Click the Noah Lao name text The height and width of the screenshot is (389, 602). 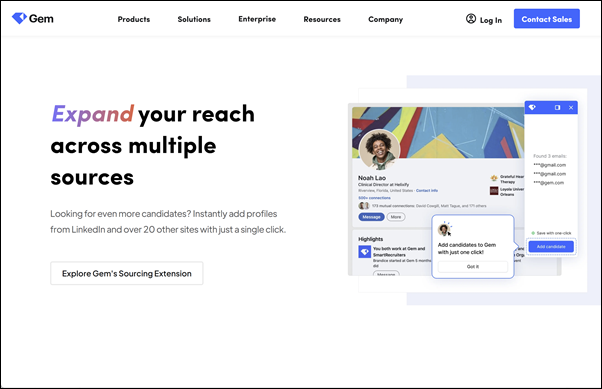click(372, 178)
